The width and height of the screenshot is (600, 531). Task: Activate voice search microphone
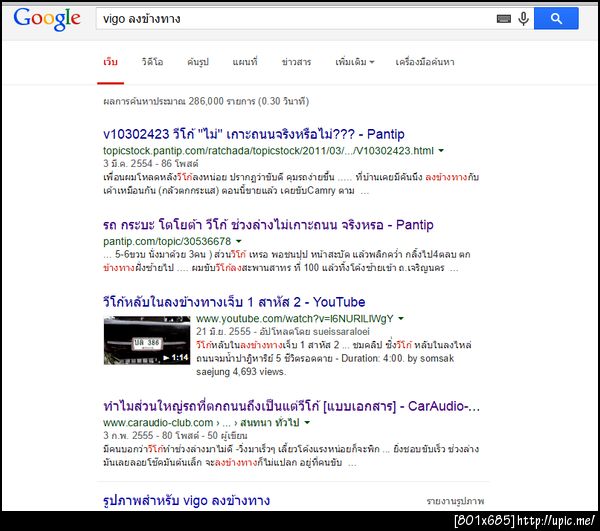tap(523, 18)
